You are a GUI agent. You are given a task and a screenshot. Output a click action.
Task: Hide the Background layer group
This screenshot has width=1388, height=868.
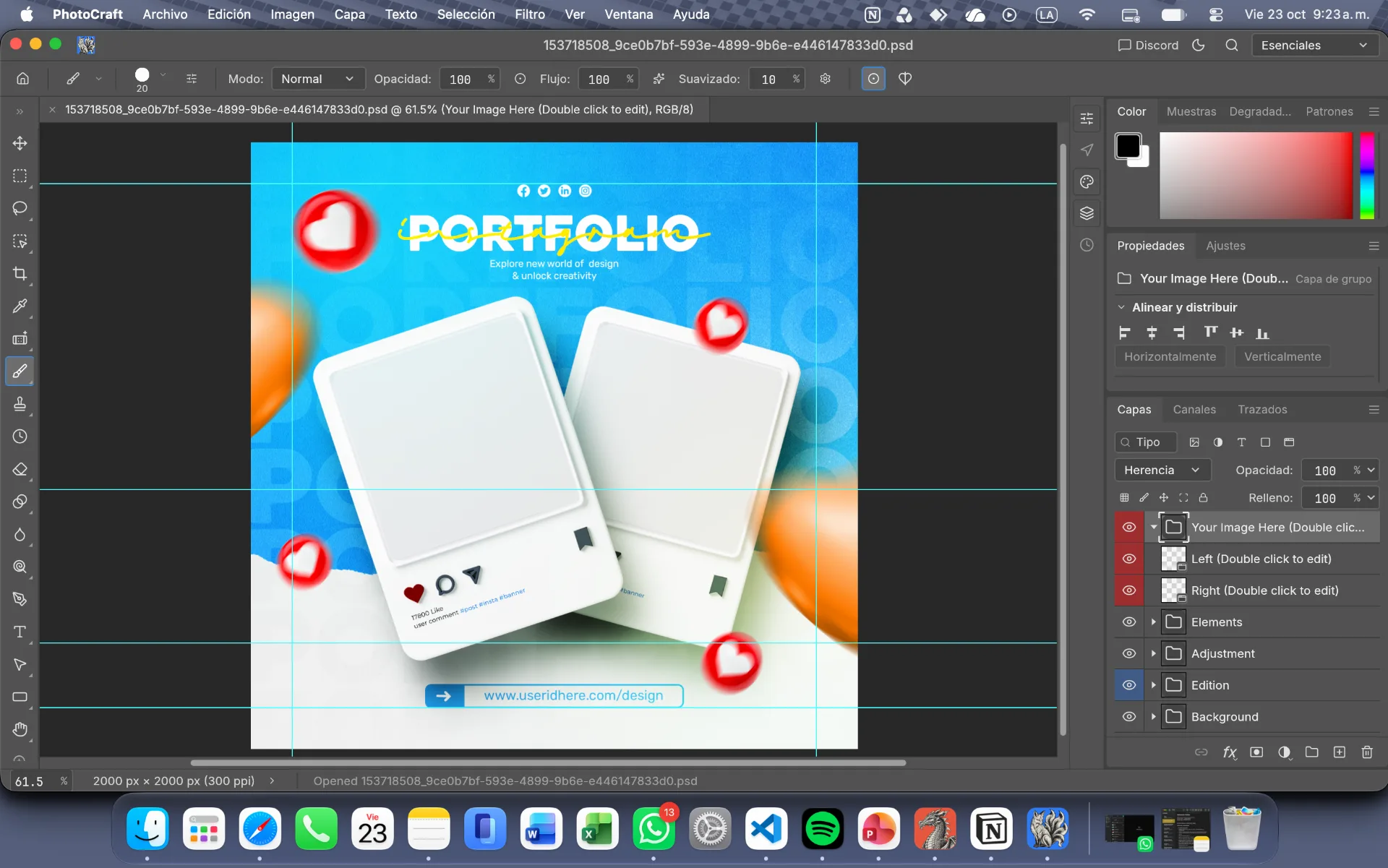coord(1129,717)
